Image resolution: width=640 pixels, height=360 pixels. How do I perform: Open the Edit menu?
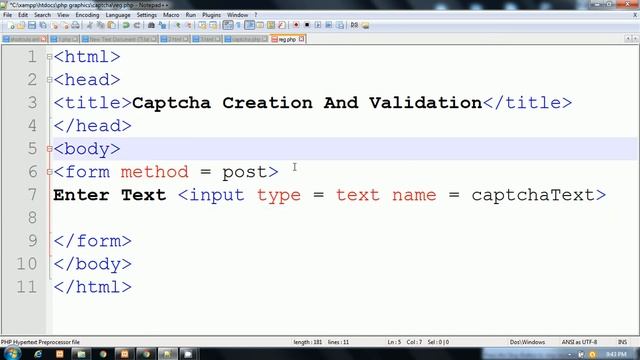tap(23, 15)
